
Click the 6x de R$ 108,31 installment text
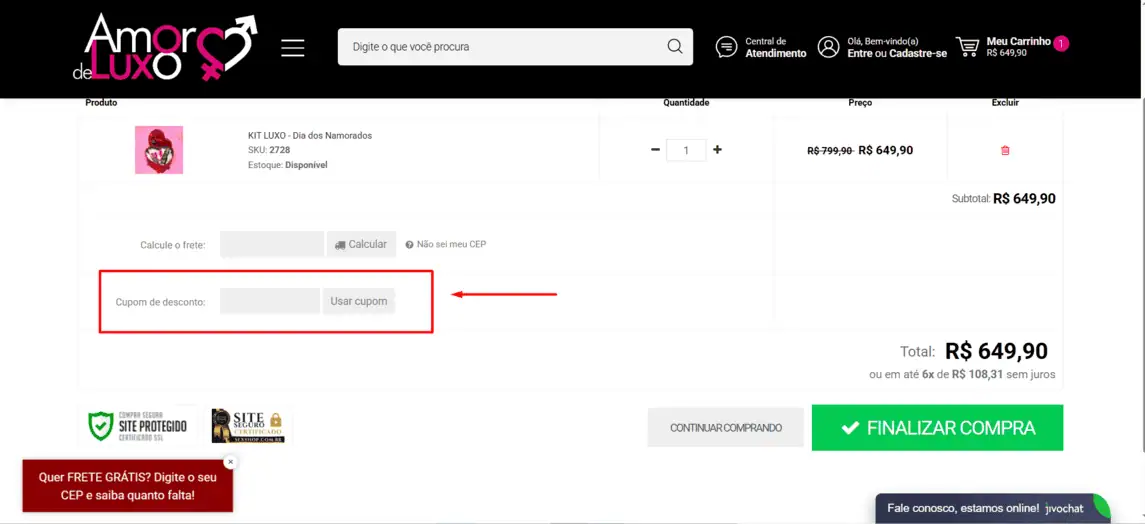tap(962, 374)
